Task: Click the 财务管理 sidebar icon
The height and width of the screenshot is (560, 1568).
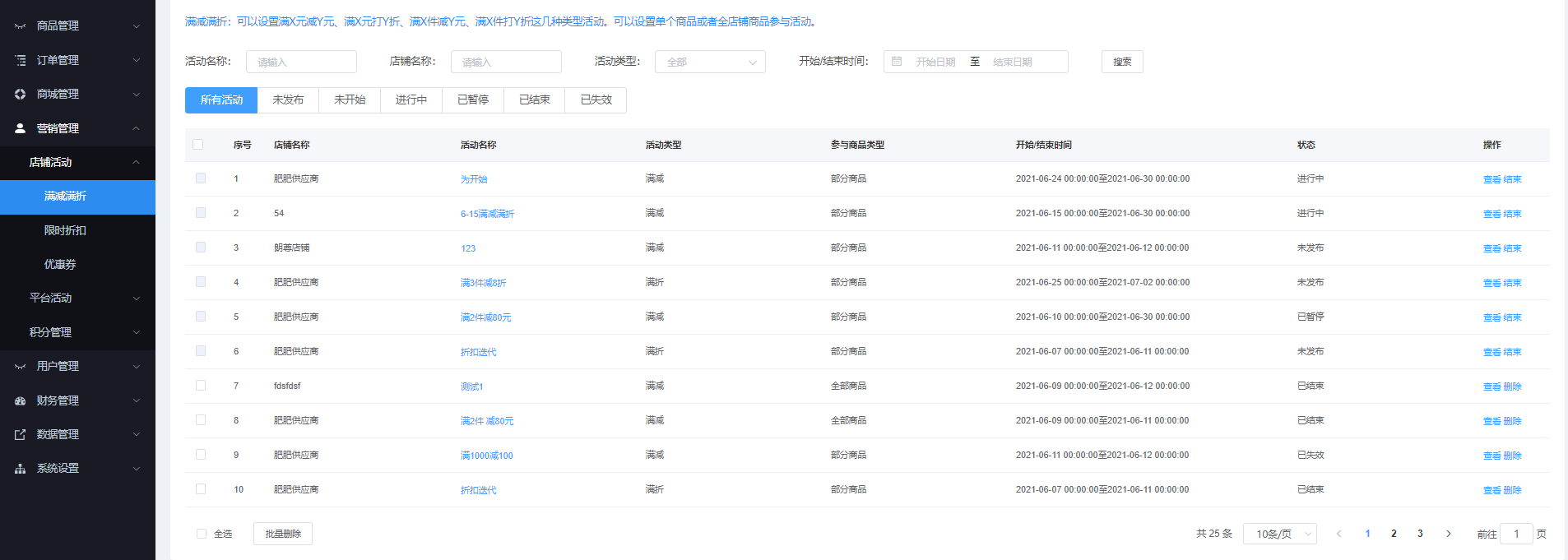Action: pyautogui.click(x=20, y=401)
